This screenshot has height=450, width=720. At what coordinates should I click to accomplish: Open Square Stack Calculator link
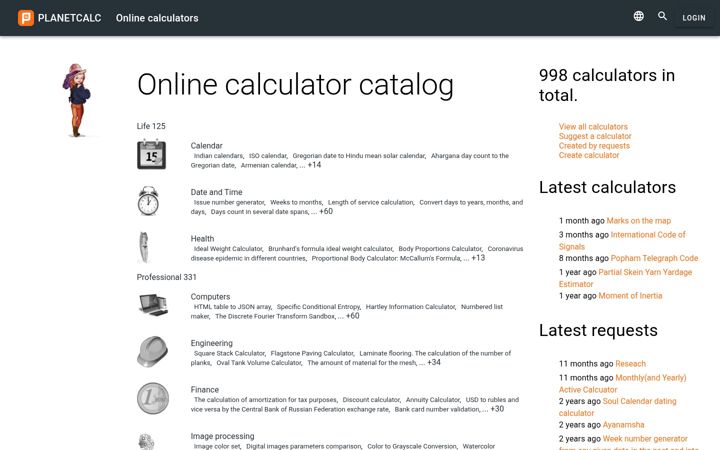pyautogui.click(x=229, y=353)
